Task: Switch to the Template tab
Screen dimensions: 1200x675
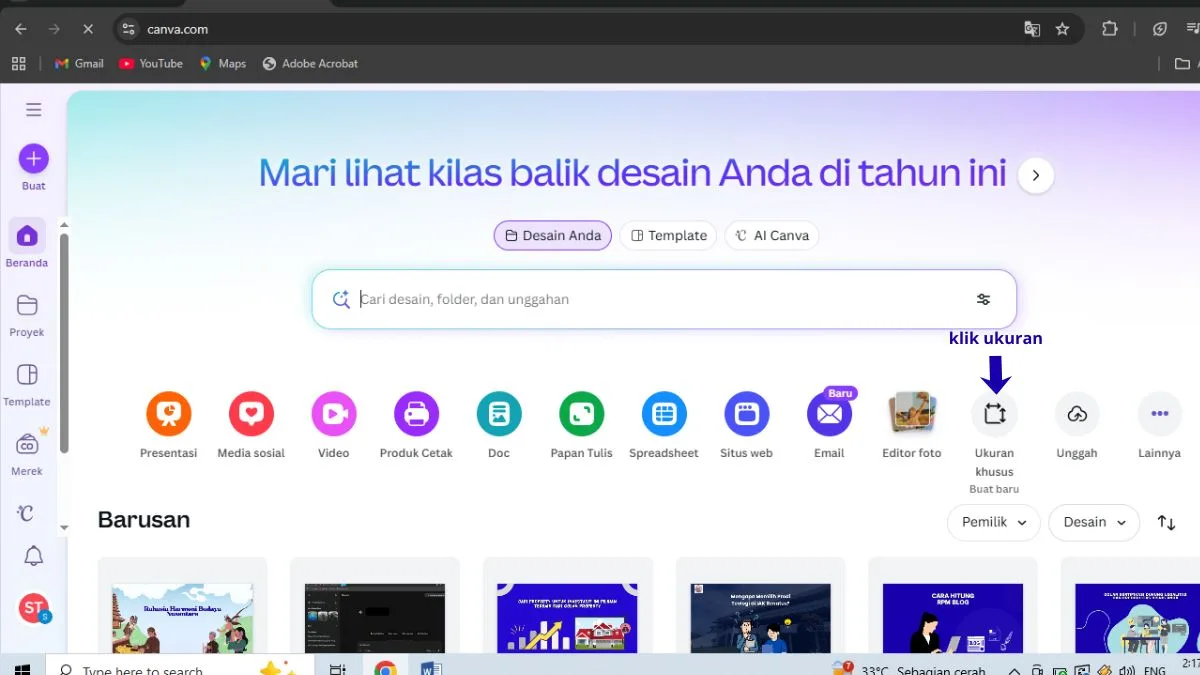Action: point(668,236)
